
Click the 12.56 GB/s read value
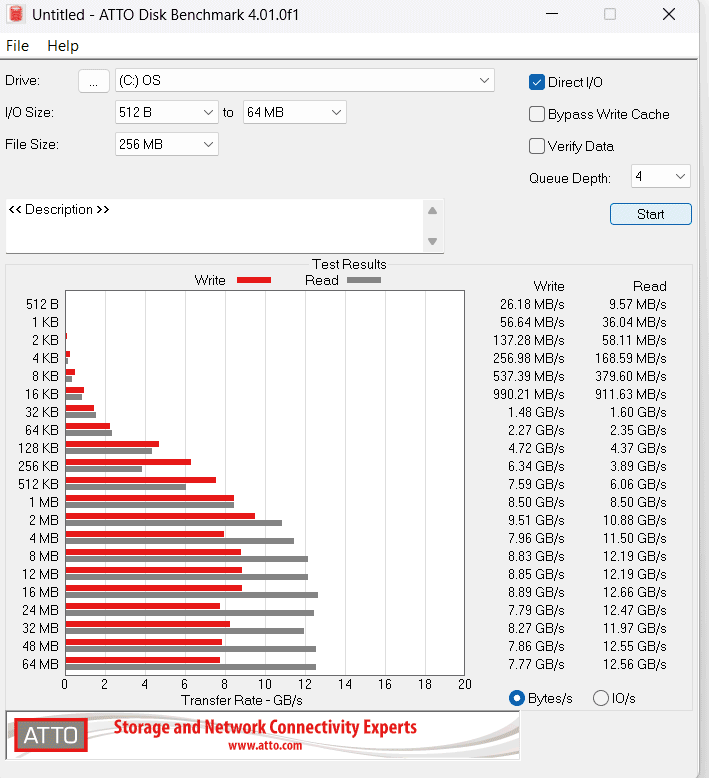coord(635,664)
